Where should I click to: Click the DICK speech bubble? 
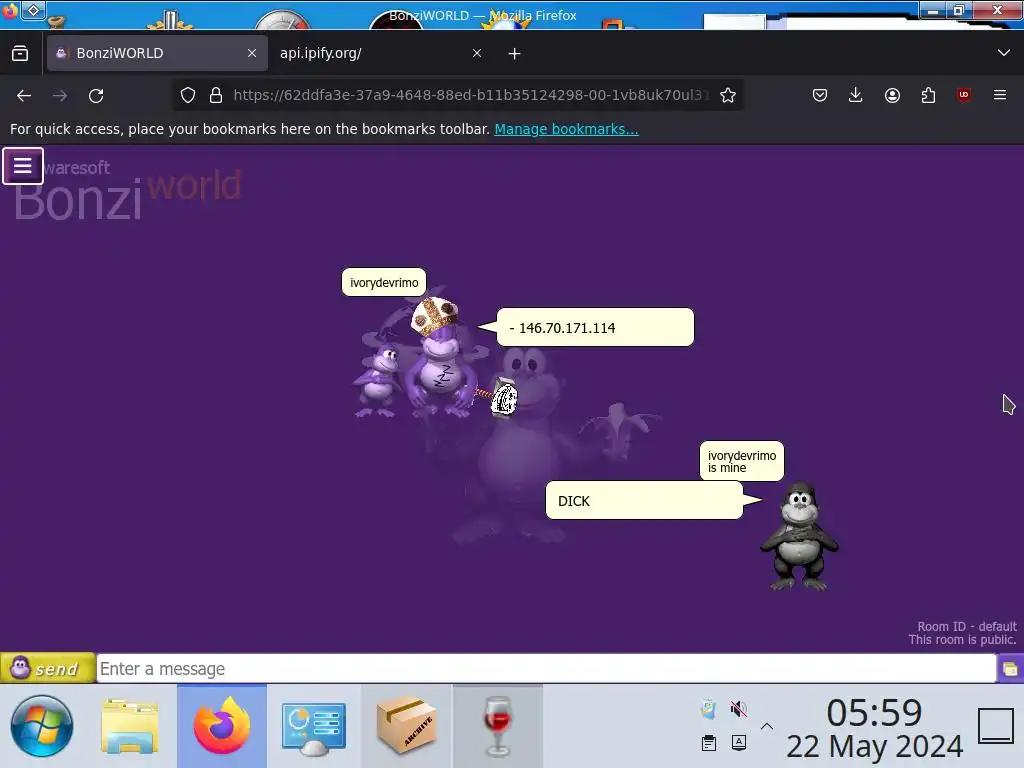click(x=644, y=500)
